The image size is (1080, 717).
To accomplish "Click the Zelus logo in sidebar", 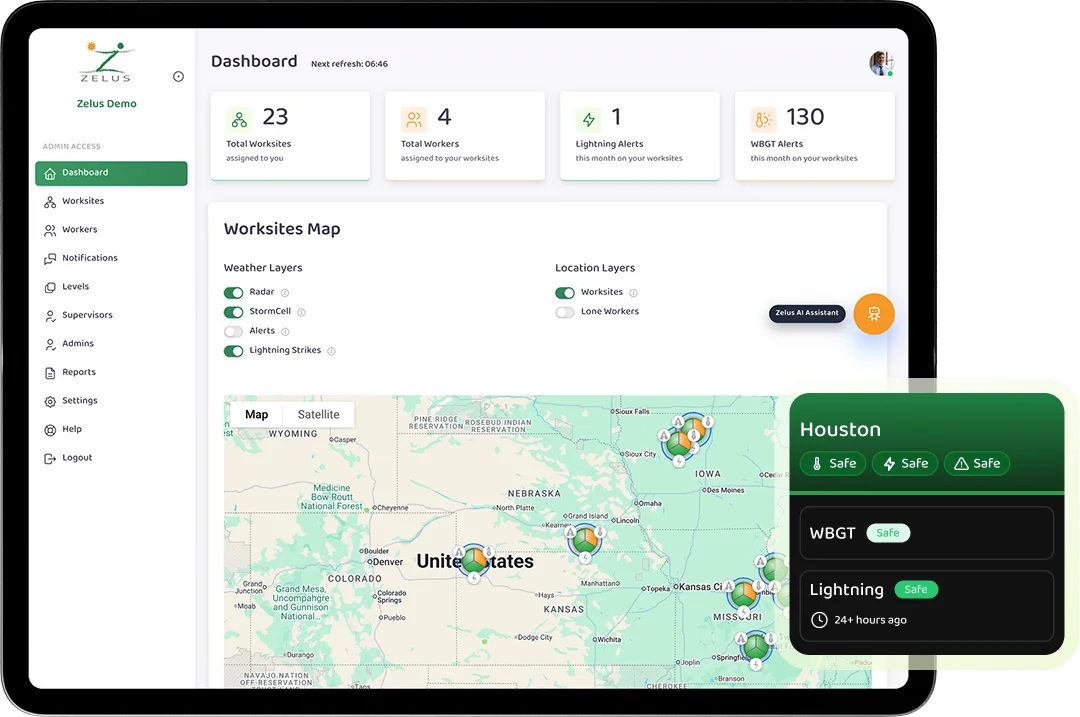I will (106, 62).
